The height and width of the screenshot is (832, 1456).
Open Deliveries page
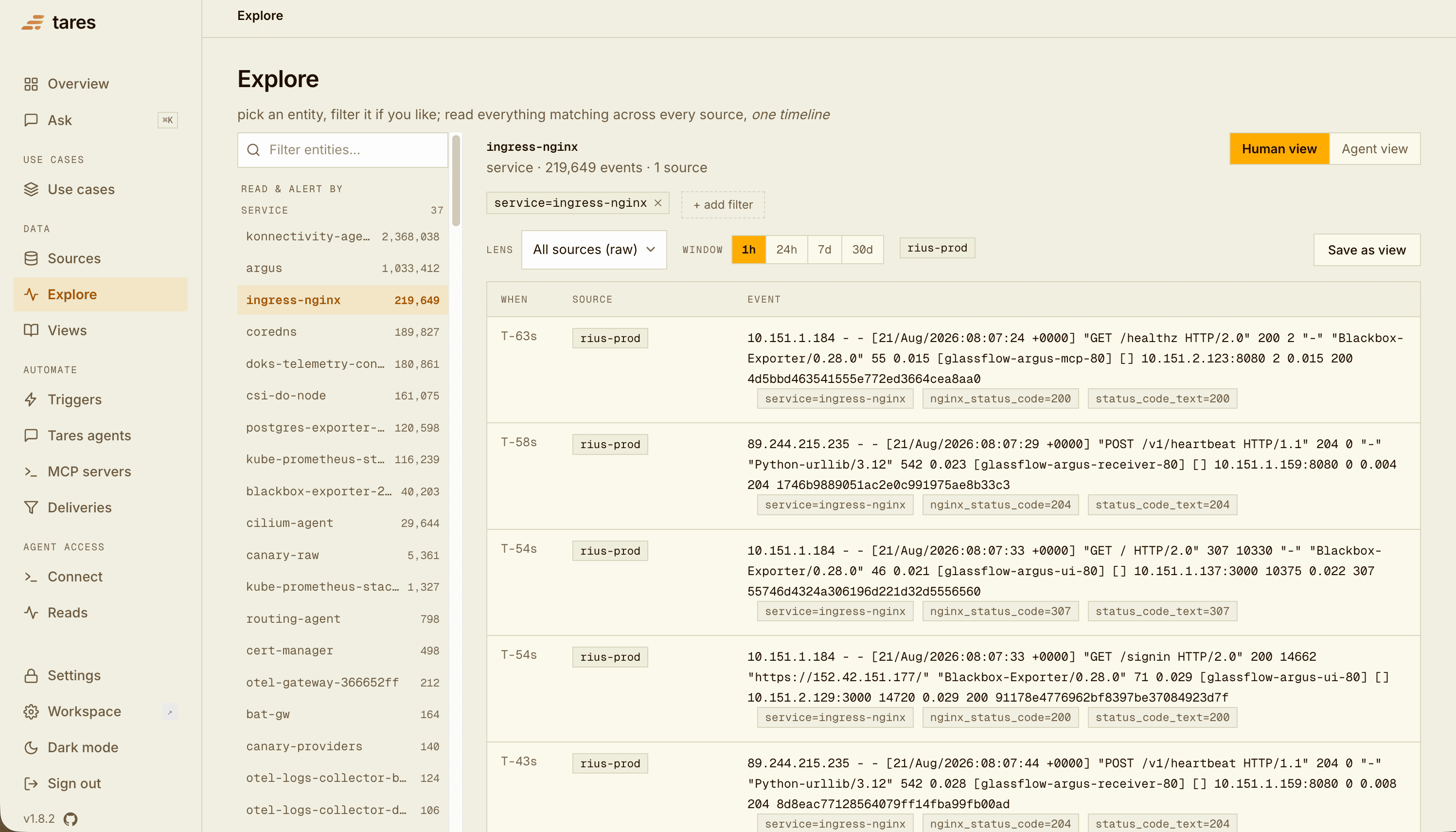point(101,507)
